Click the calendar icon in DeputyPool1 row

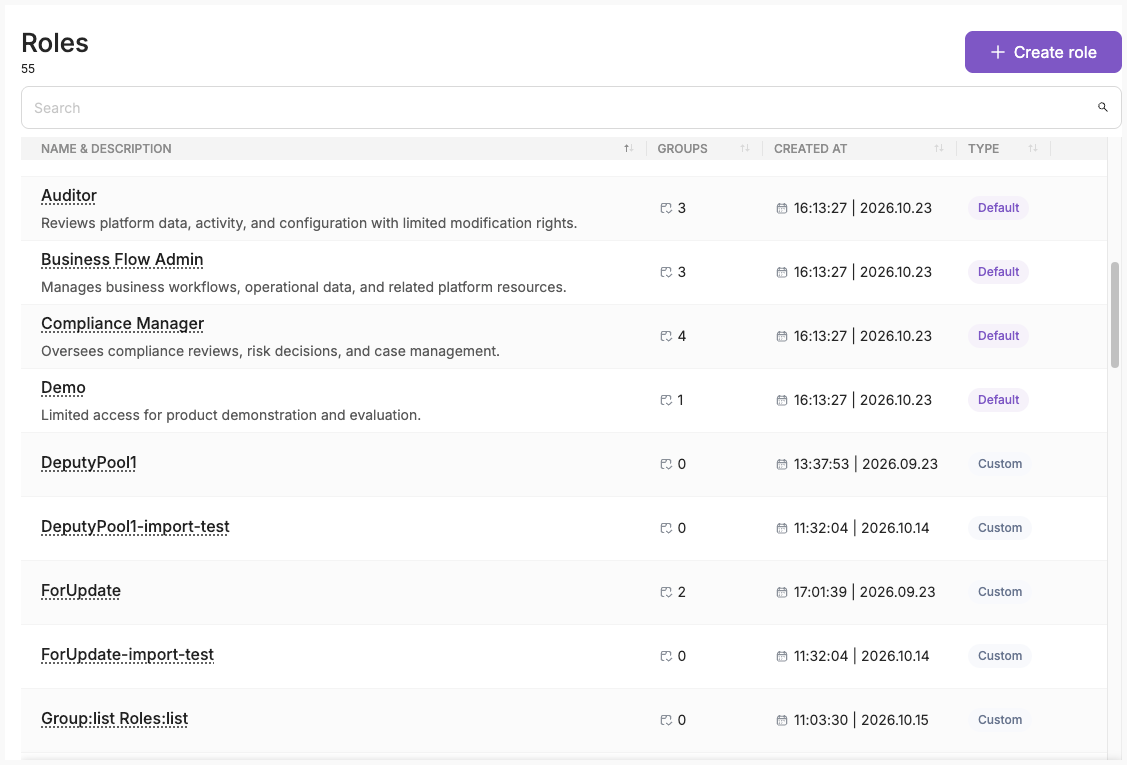782,464
